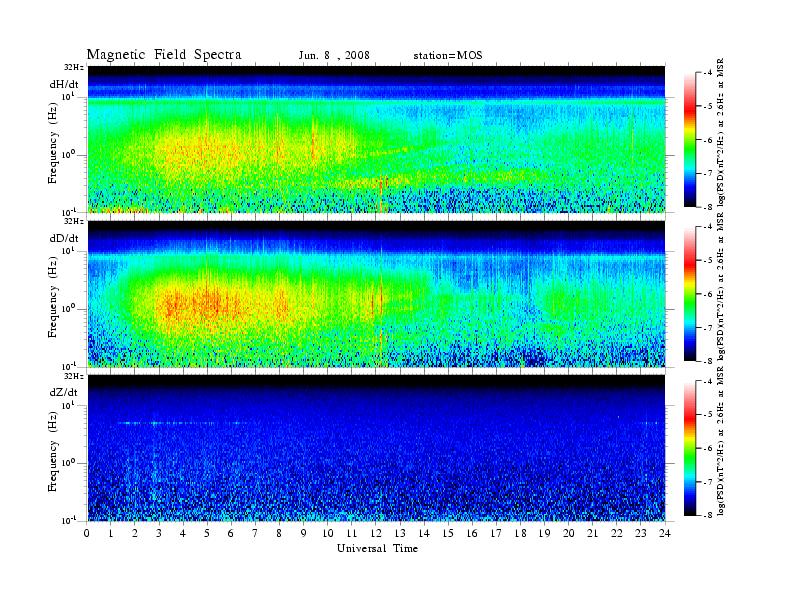Click the hour "16" time axis tick

[x=472, y=533]
